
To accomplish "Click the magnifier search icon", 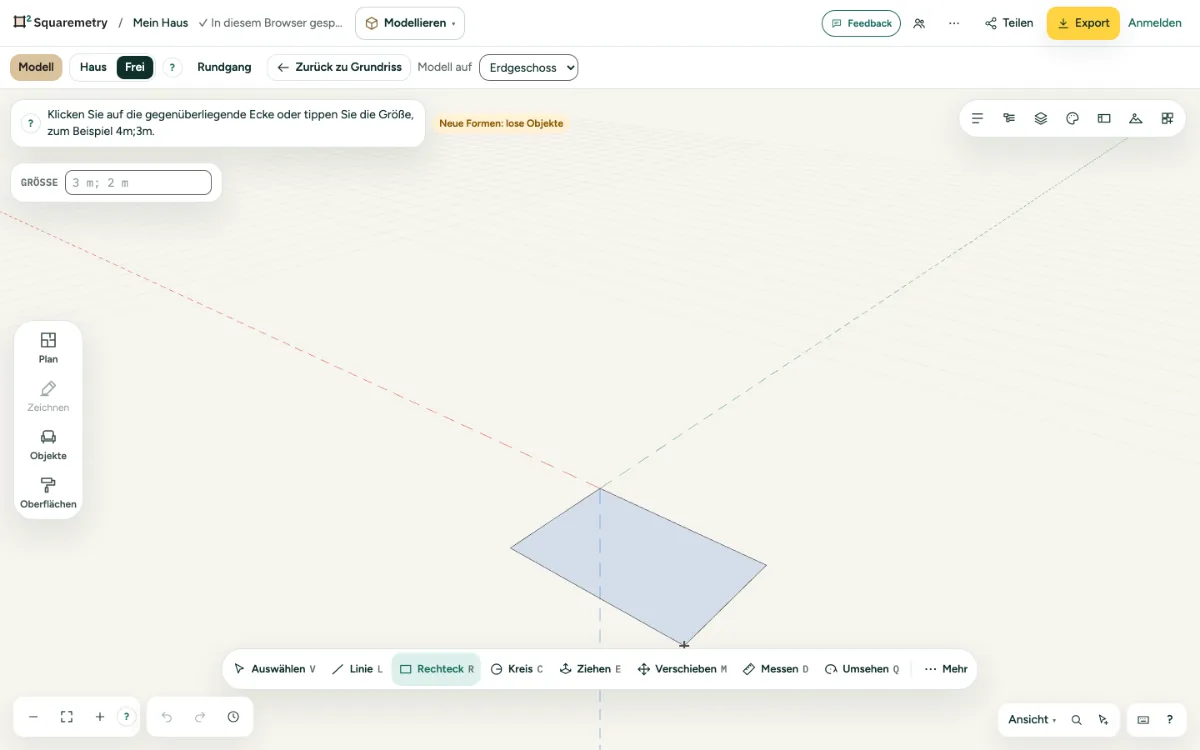I will point(1077,720).
